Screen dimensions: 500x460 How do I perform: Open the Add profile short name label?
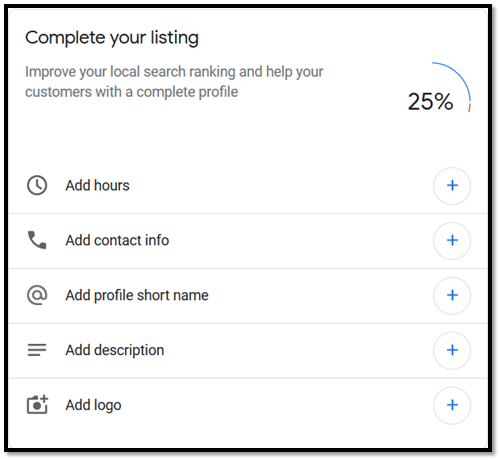tap(137, 295)
